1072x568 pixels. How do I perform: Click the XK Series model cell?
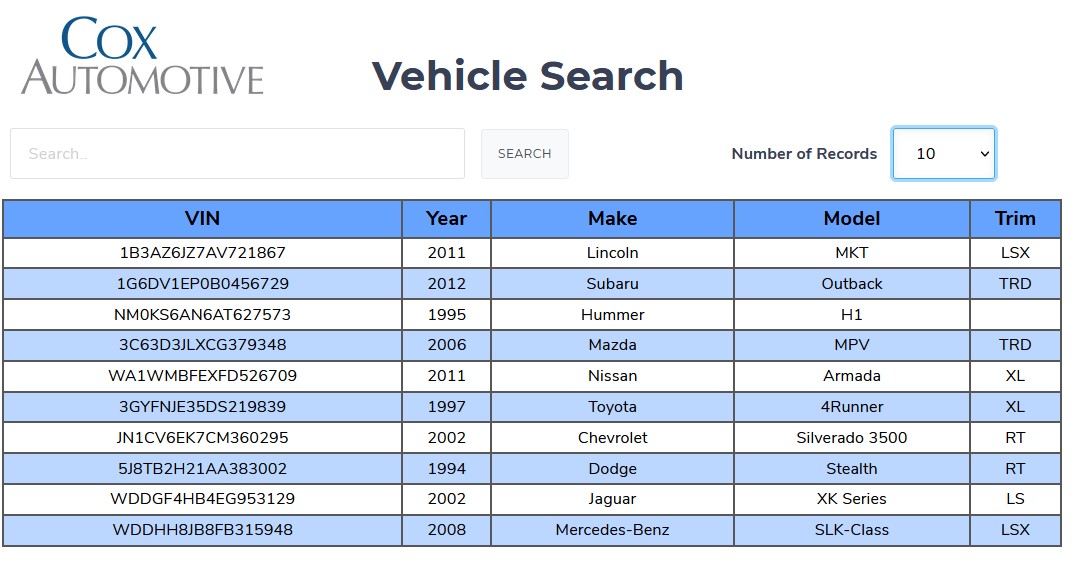[x=852, y=499]
